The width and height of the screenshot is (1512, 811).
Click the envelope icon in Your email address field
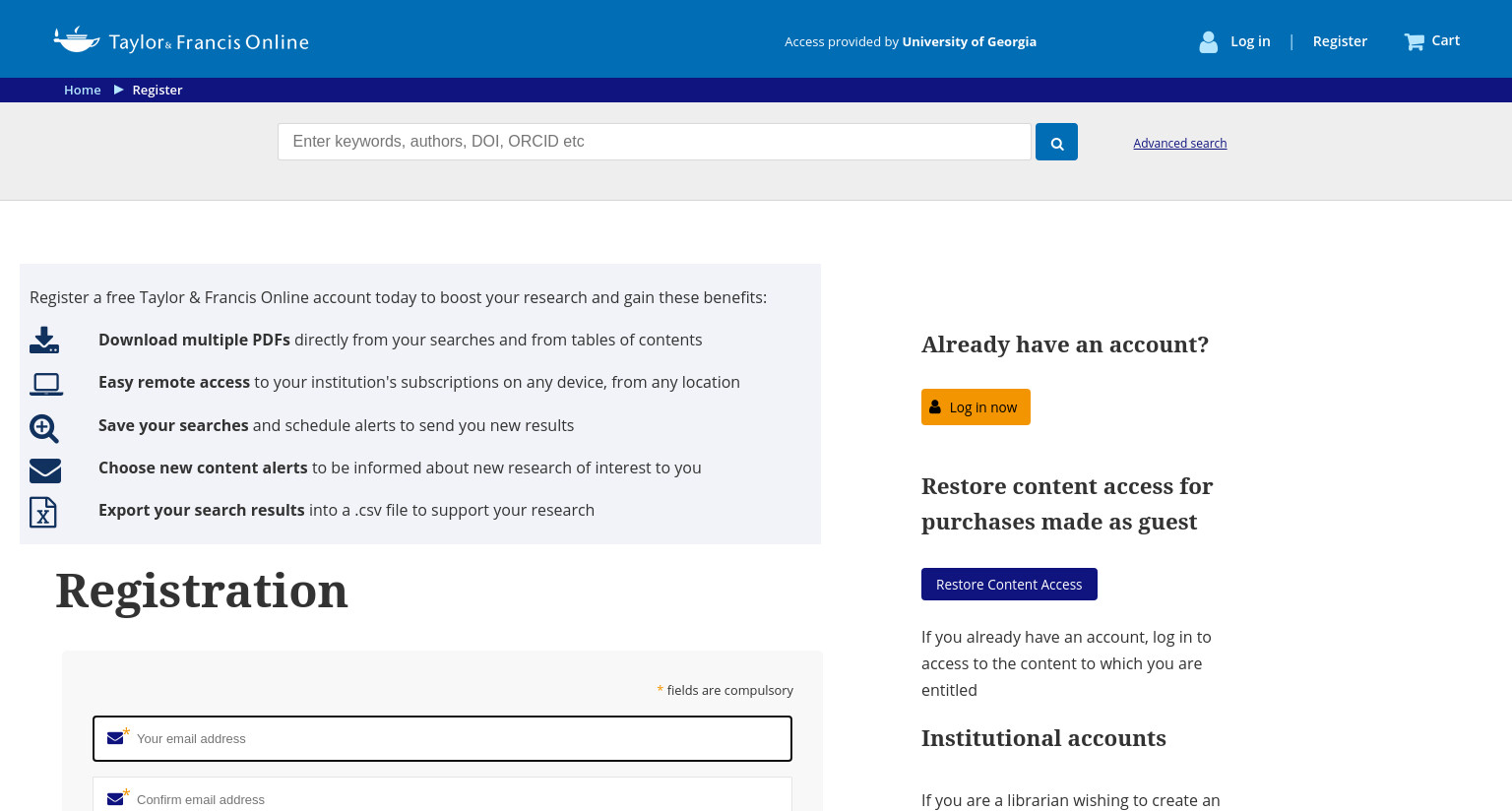(115, 738)
